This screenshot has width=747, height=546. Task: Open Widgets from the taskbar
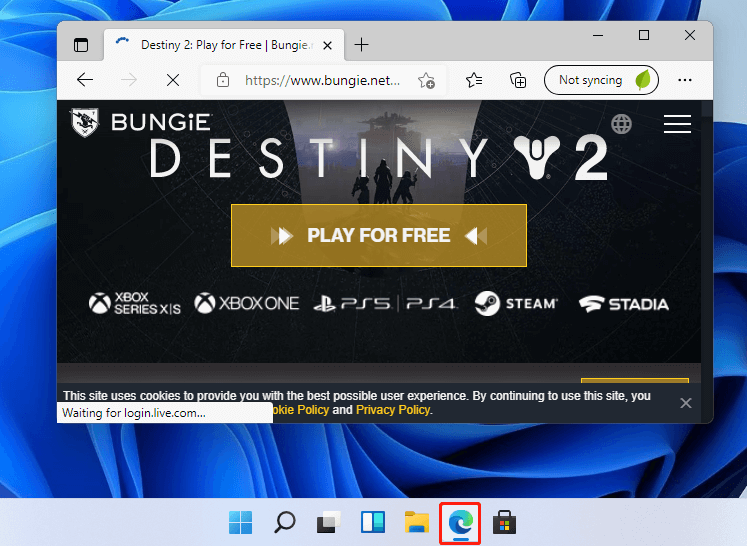[x=373, y=523]
